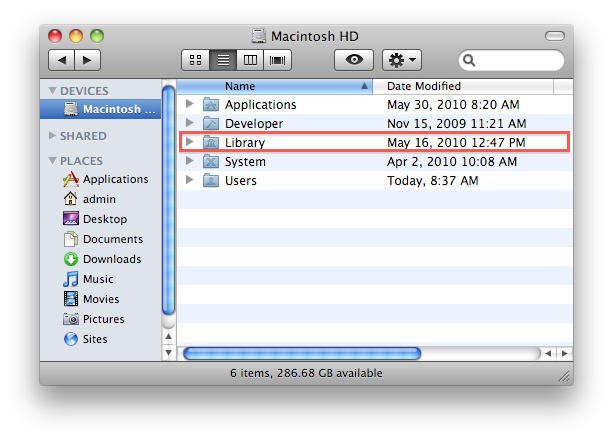The image size is (613, 440).
Task: Select the admin home folder
Action: coord(99,199)
